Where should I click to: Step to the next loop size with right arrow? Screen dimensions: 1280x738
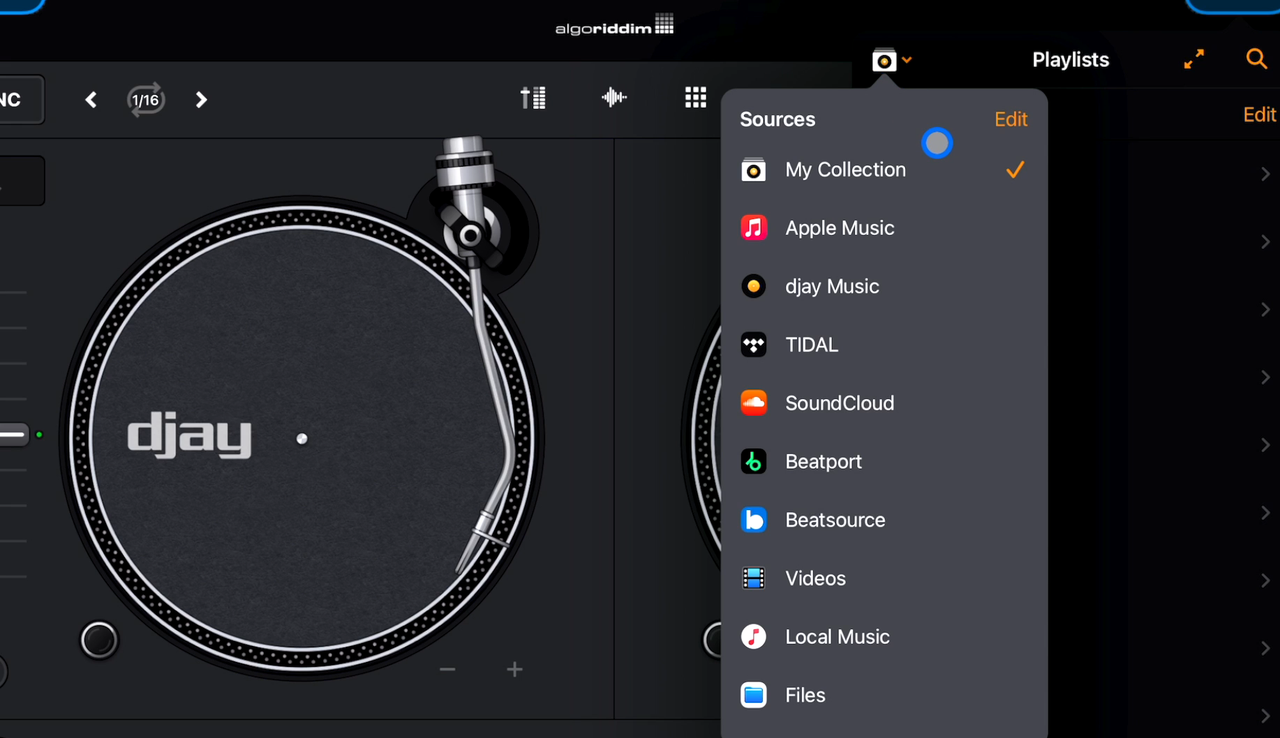point(201,99)
